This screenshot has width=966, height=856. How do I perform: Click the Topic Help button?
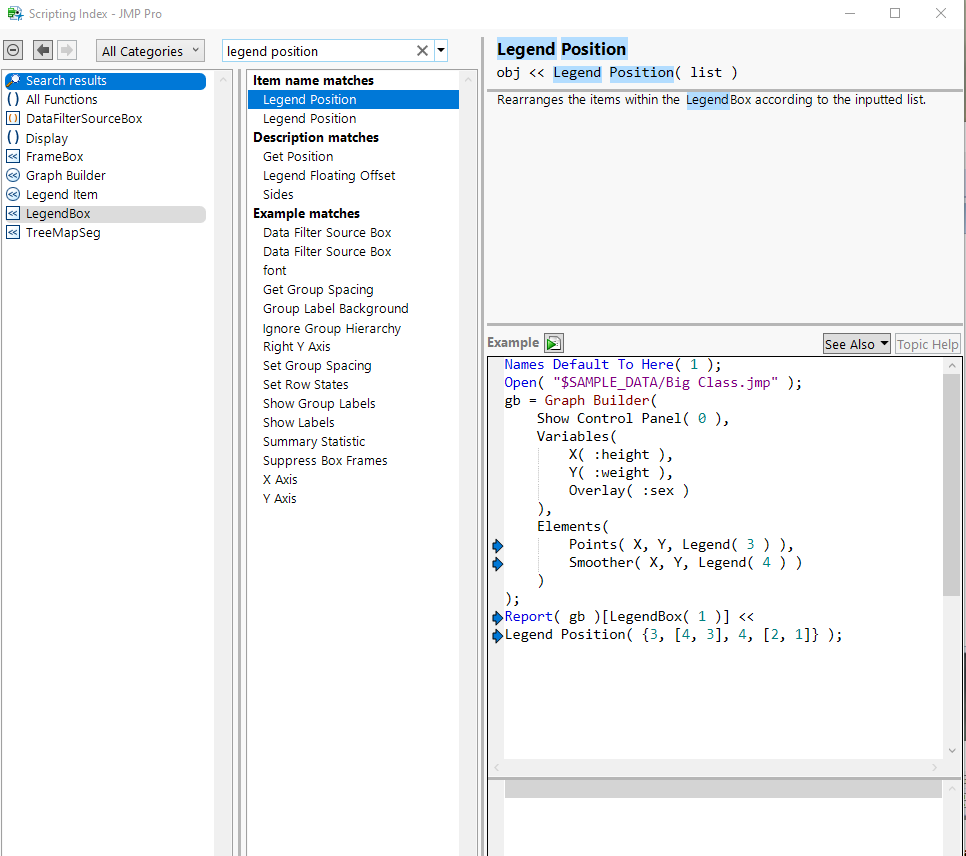click(x=927, y=343)
